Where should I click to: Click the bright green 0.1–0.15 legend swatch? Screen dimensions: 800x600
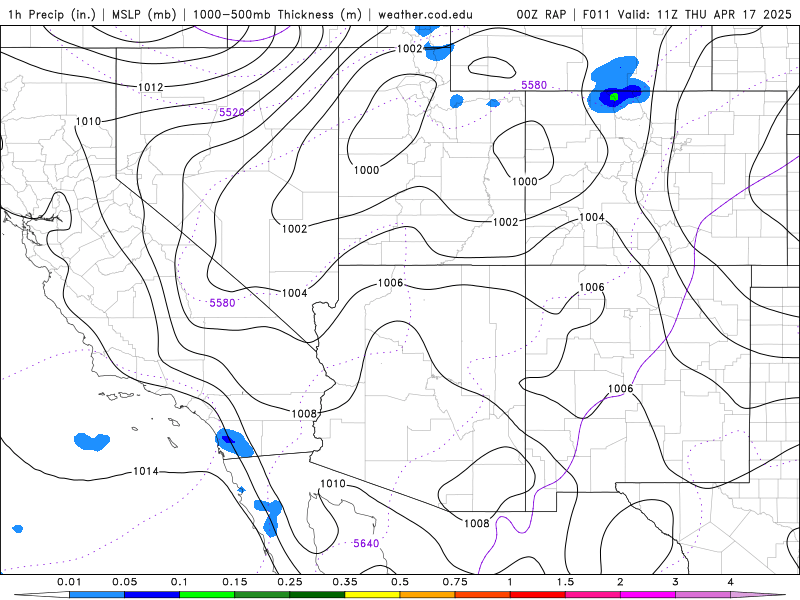207,595
